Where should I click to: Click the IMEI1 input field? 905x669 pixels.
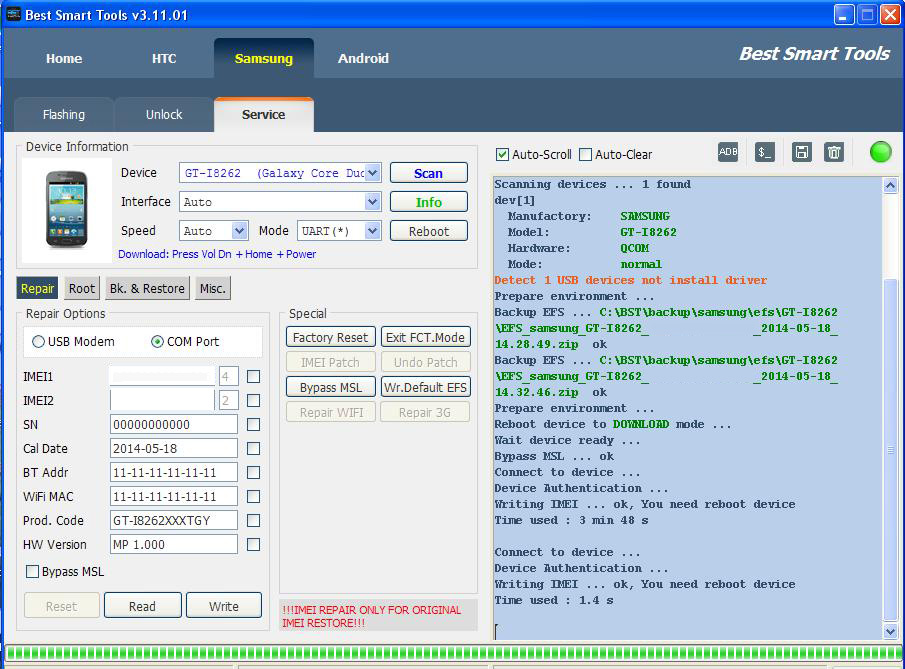coord(162,376)
